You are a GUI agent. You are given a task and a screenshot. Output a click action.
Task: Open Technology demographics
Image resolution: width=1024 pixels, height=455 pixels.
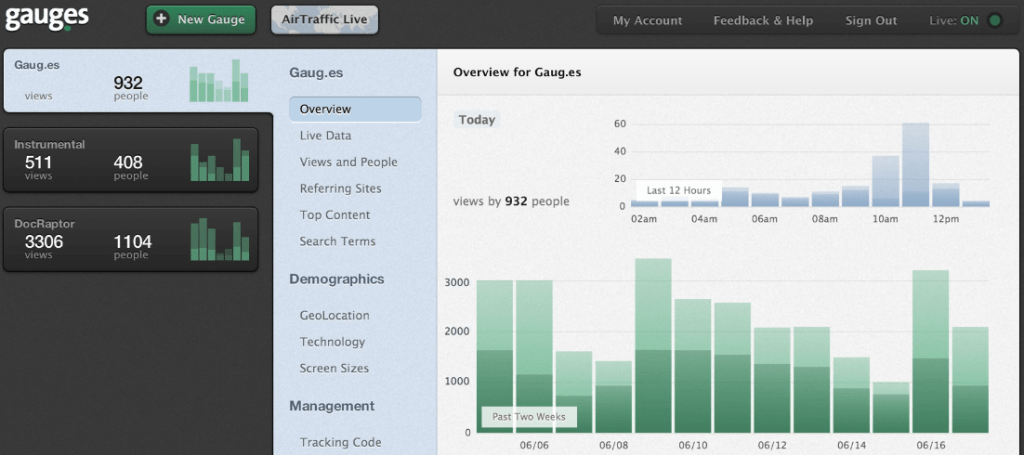[x=332, y=342]
